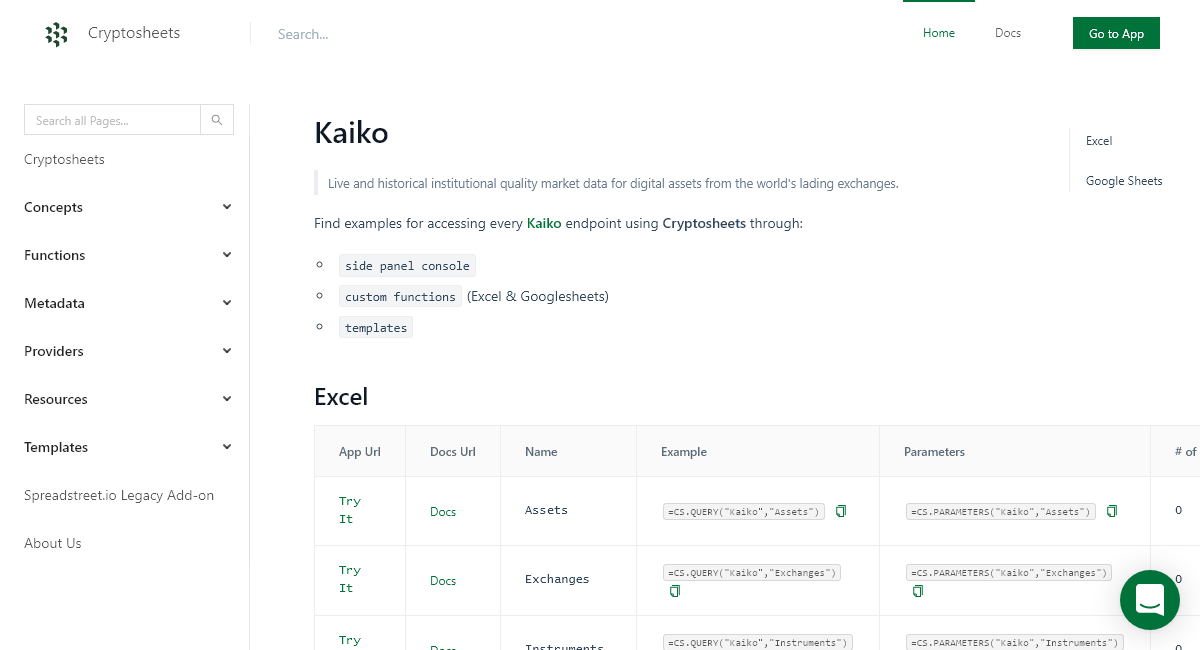Viewport: 1200px width, 650px height.
Task: Click the Search all Pages input field
Action: click(x=110, y=119)
